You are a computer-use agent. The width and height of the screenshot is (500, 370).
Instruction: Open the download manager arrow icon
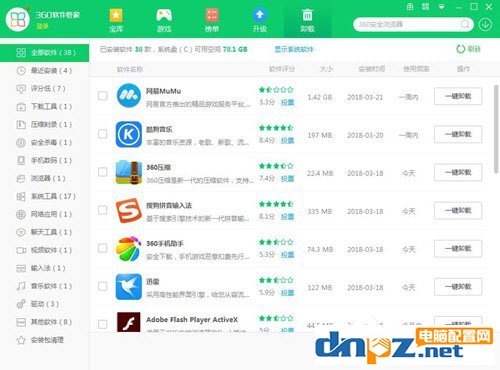[485, 24]
